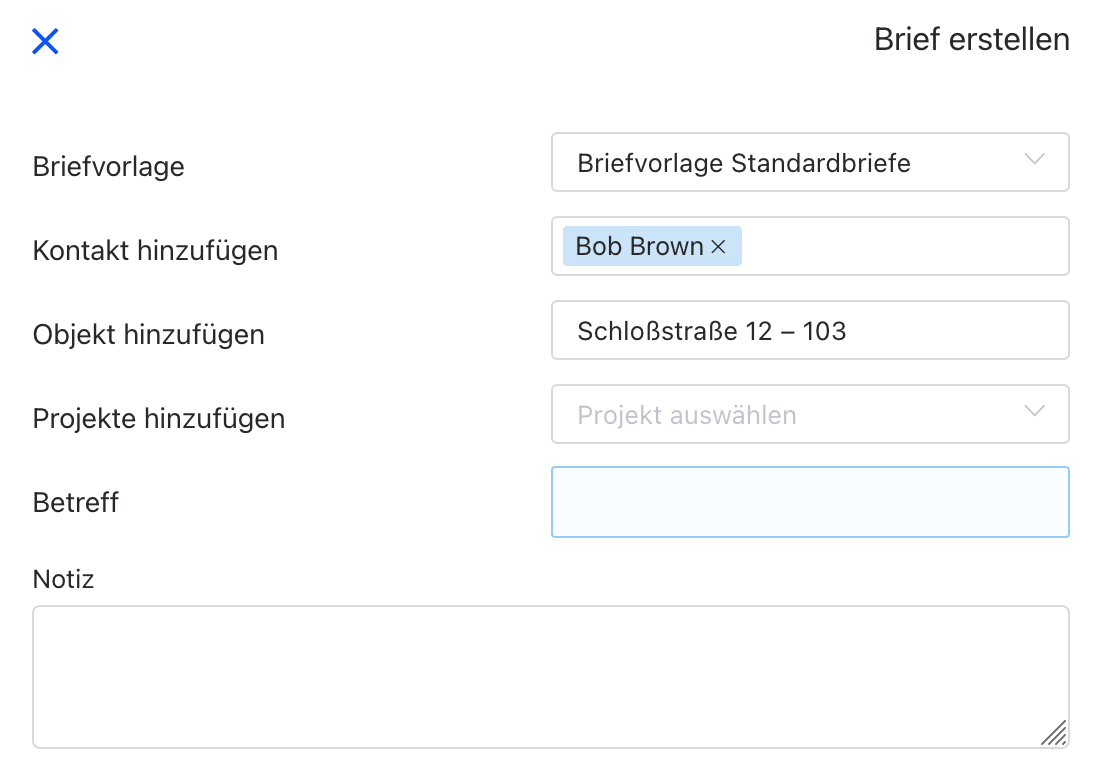Focus the Betreff input box
Image resolution: width=1104 pixels, height=768 pixels.
(810, 502)
